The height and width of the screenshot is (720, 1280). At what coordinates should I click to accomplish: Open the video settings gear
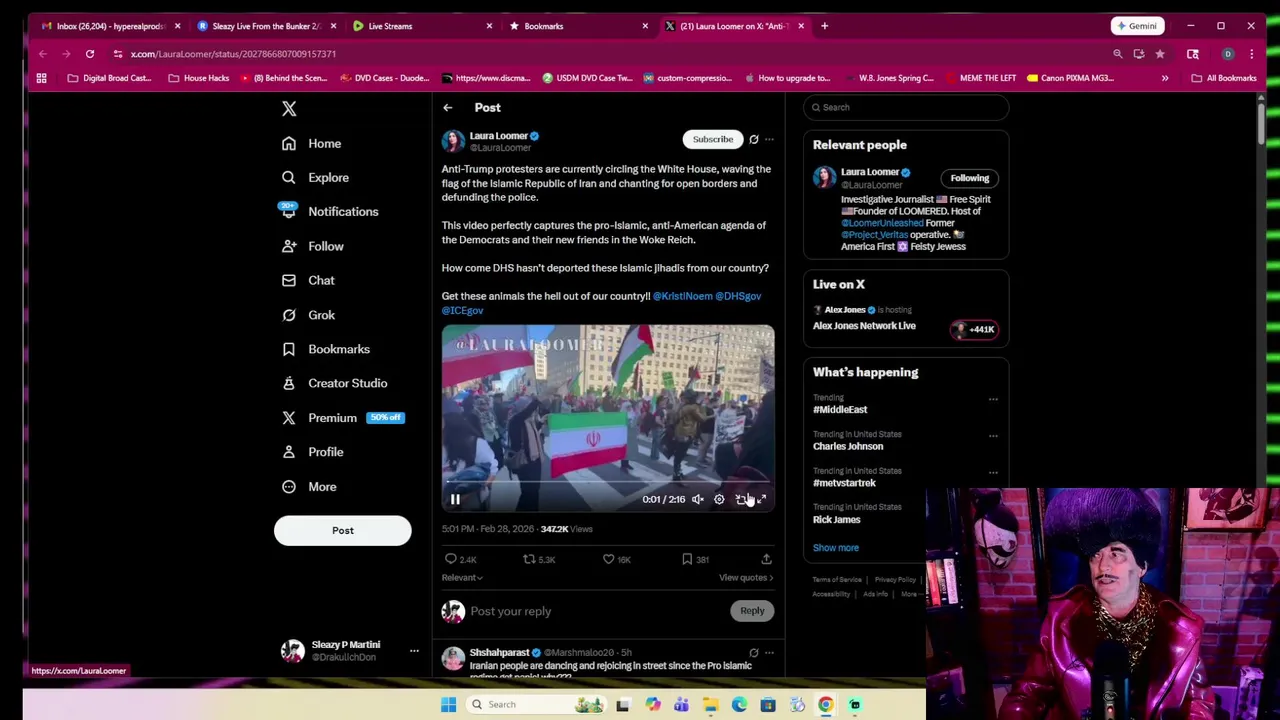[x=719, y=499]
